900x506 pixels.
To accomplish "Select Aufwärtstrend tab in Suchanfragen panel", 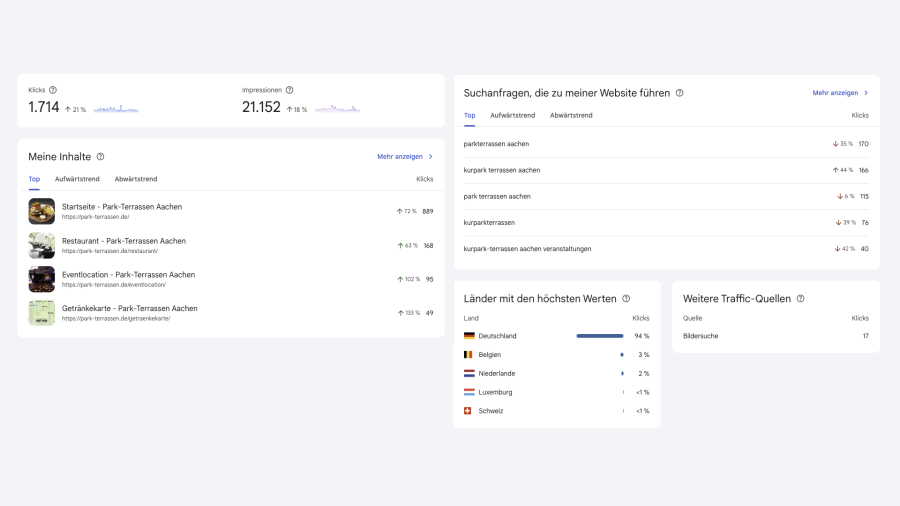I will (x=512, y=115).
